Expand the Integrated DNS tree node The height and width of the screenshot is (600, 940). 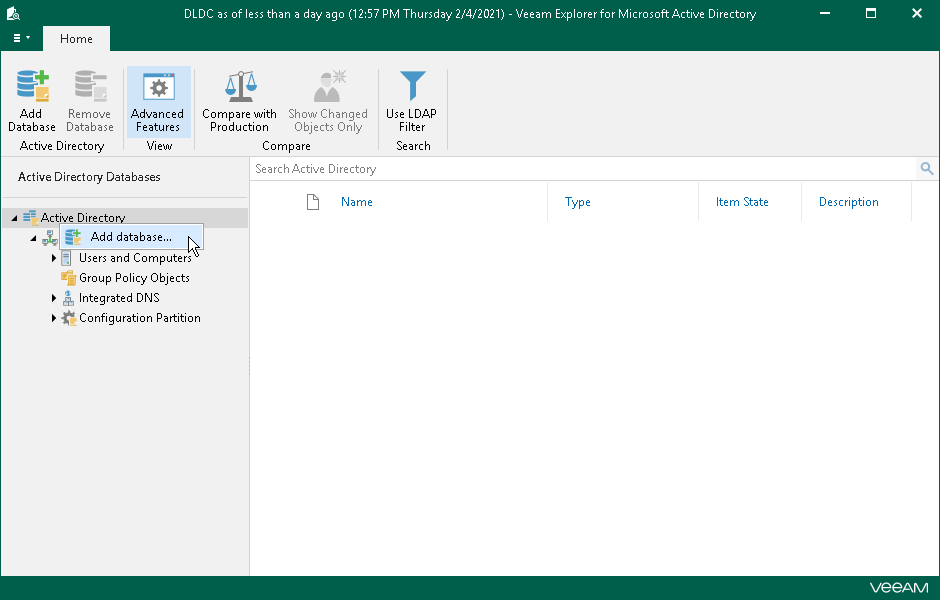point(54,298)
